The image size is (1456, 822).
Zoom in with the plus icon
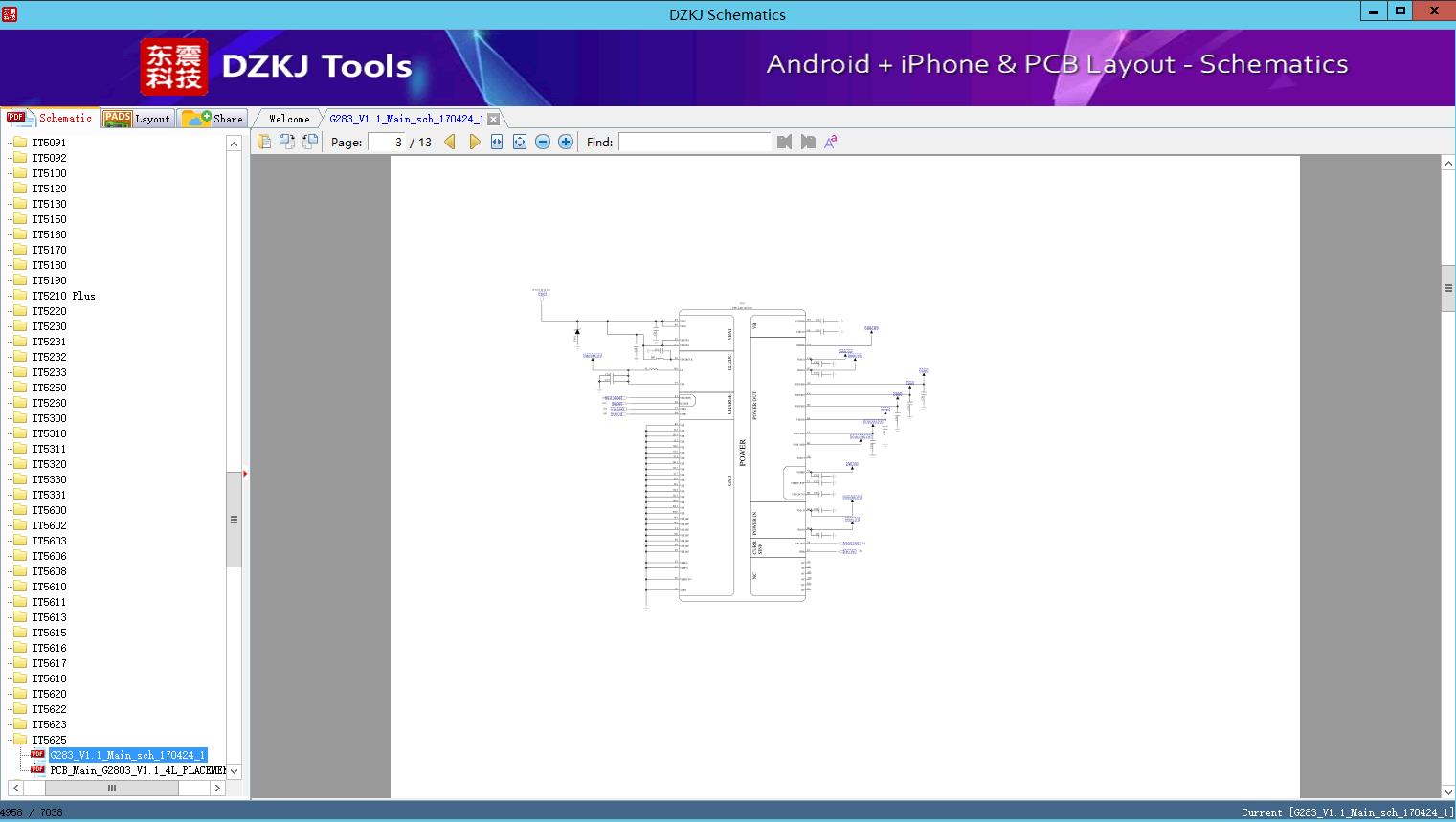(x=566, y=142)
